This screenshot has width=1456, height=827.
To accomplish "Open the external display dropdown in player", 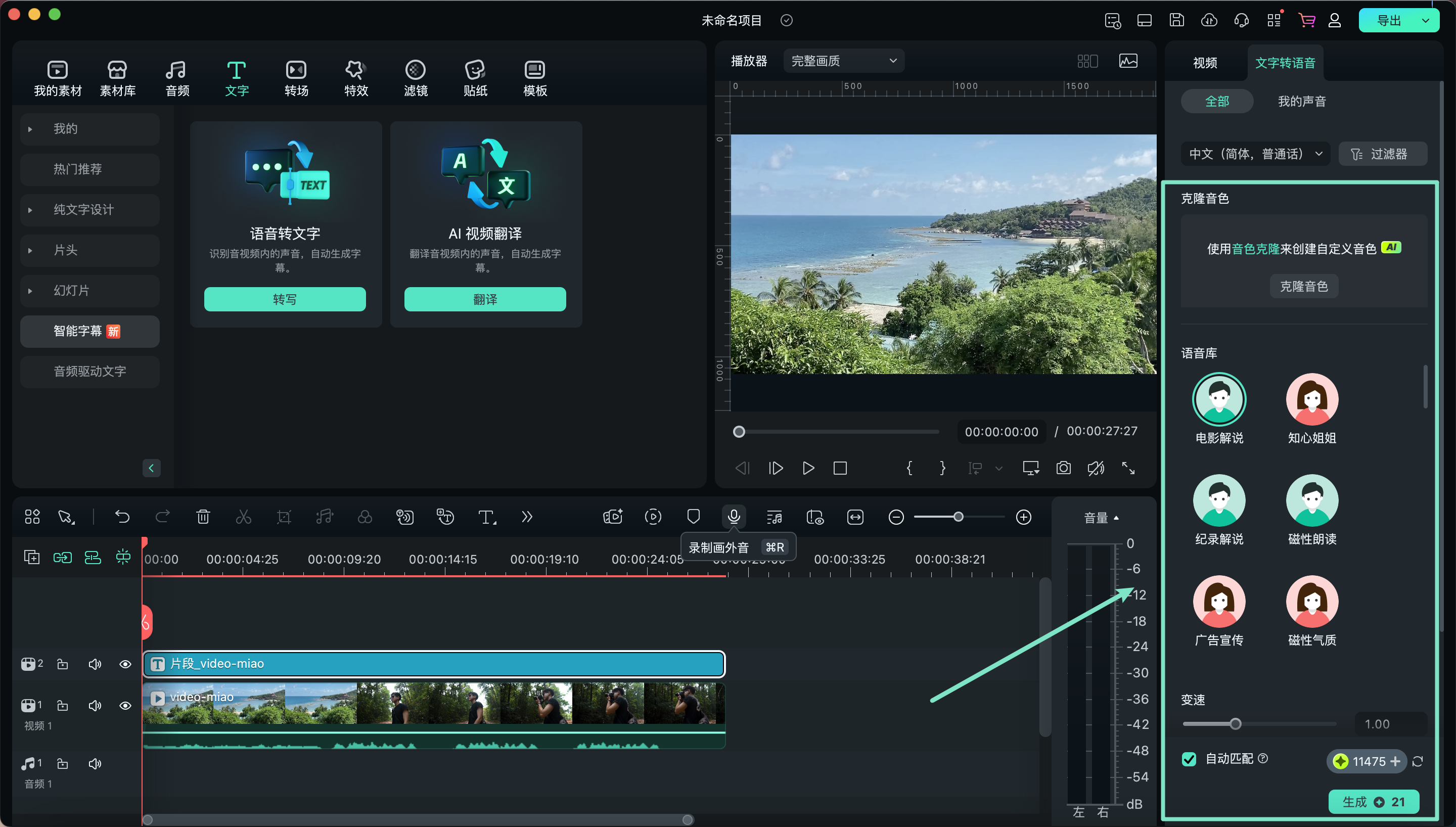I will [1031, 468].
